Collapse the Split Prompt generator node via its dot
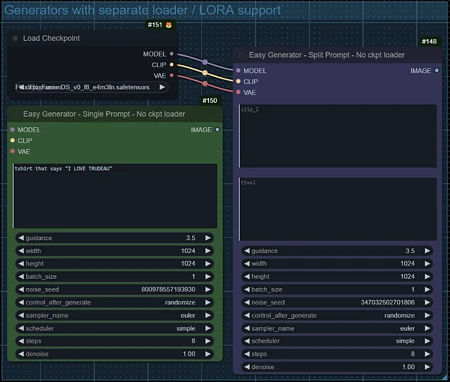 241,55
